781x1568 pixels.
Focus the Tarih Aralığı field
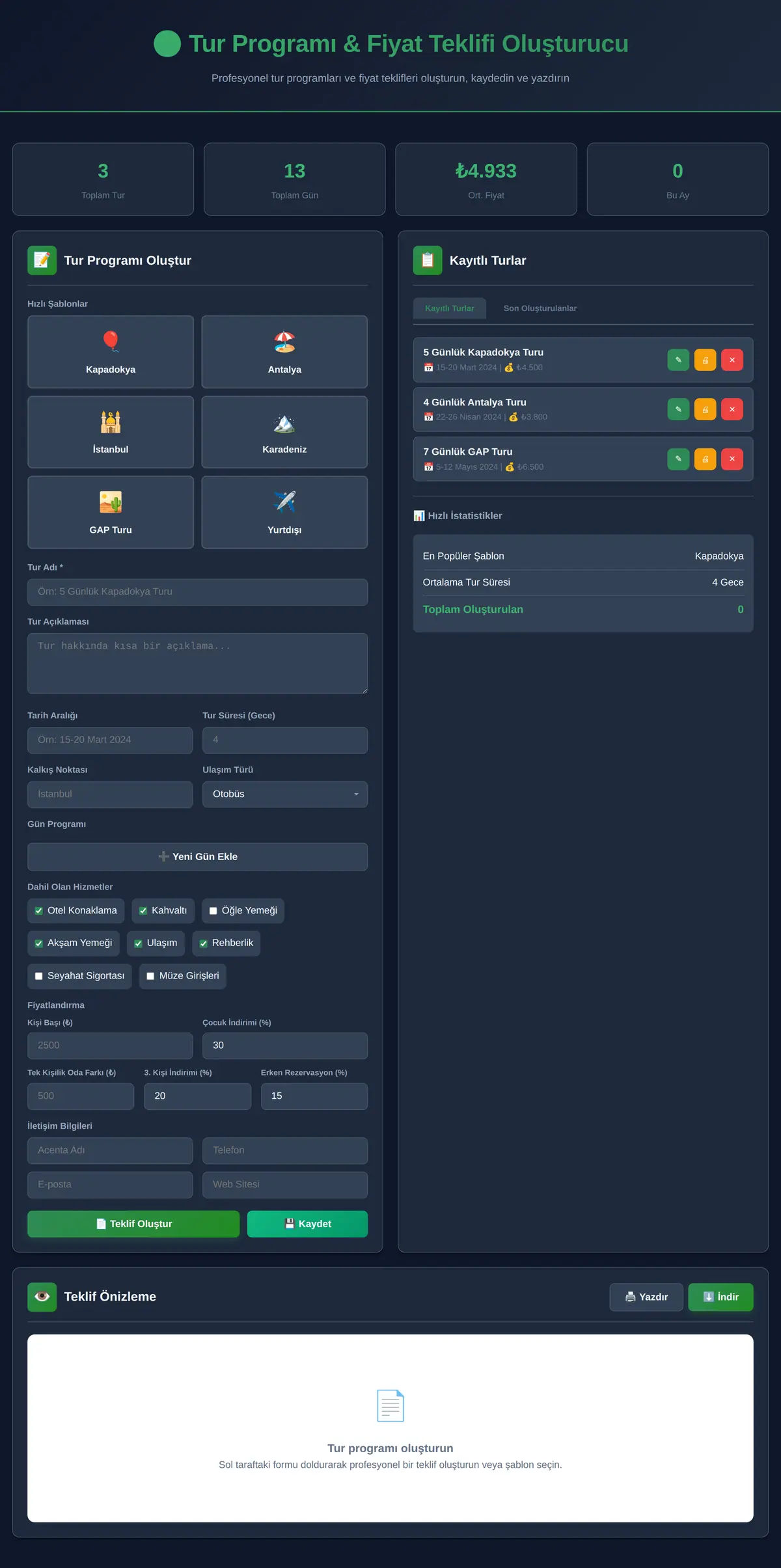click(110, 740)
